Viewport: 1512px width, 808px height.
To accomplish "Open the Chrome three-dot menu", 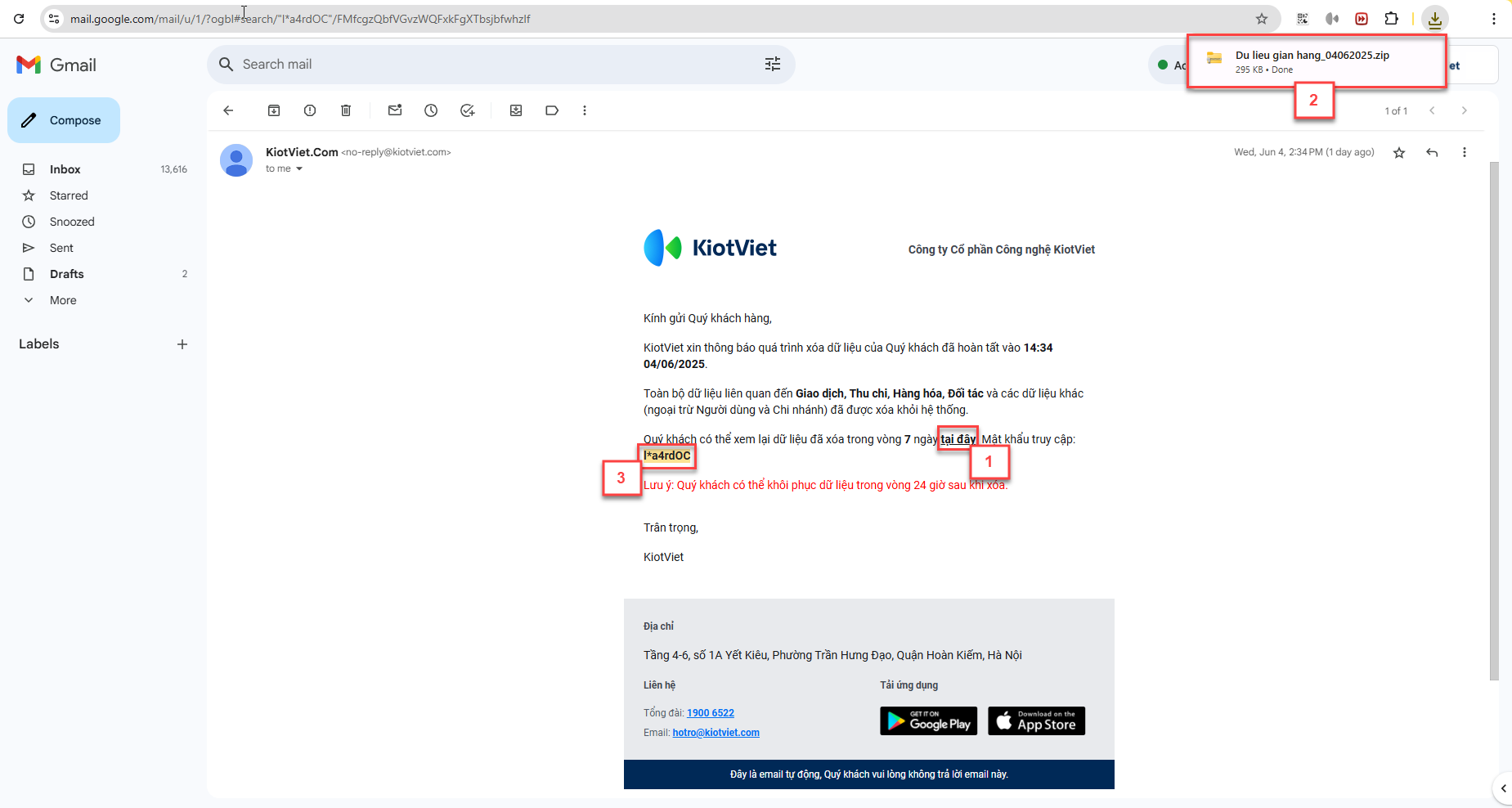I will [x=1494, y=19].
